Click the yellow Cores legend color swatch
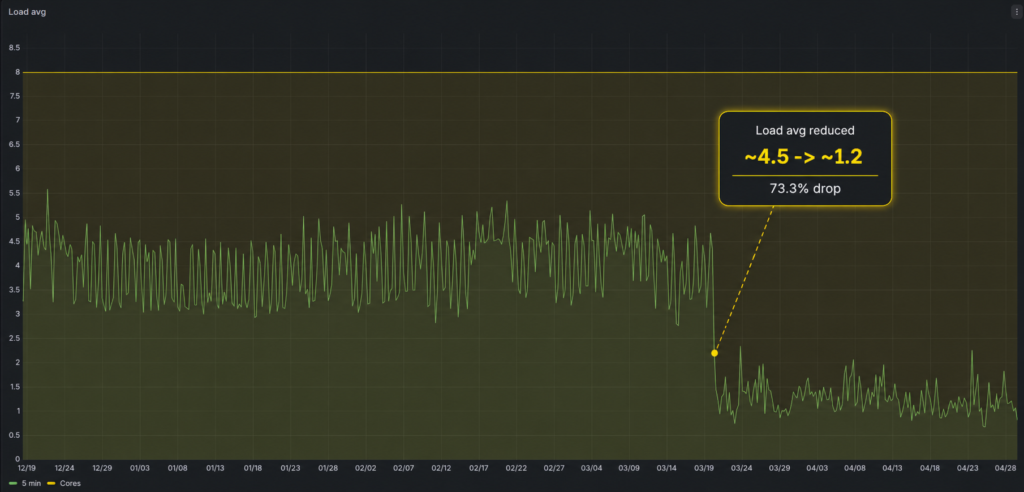Image resolution: width=1024 pixels, height=492 pixels. coord(52,484)
